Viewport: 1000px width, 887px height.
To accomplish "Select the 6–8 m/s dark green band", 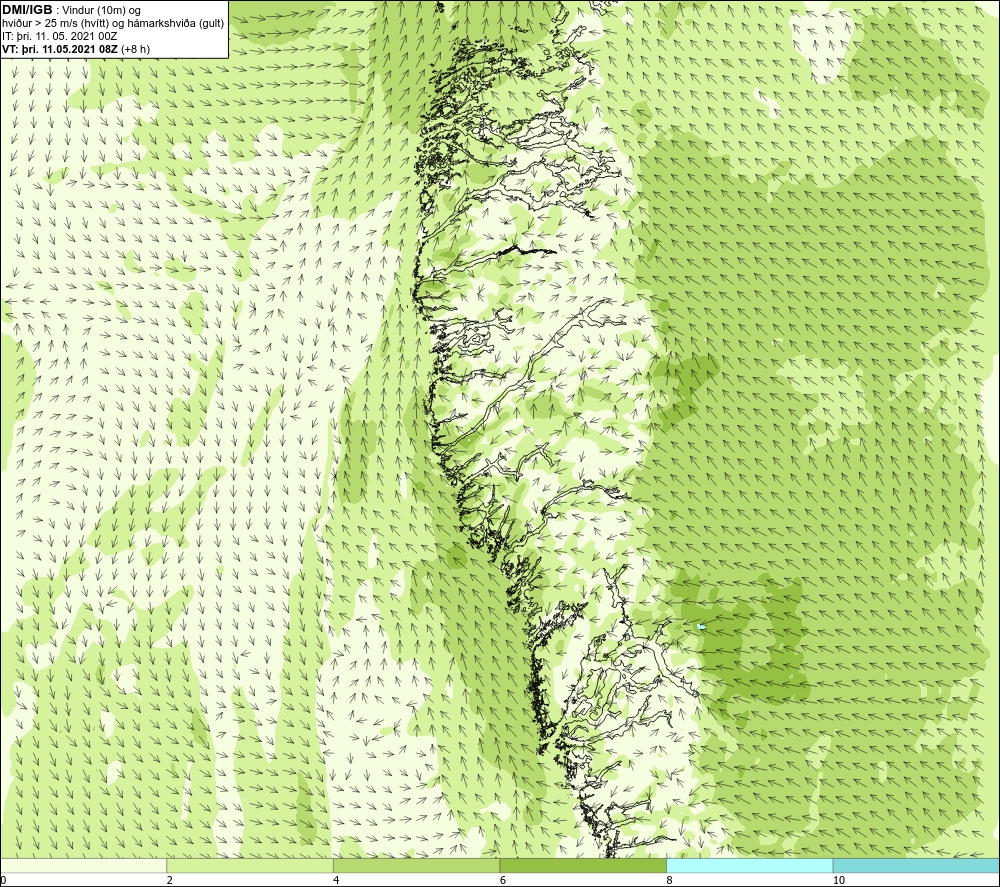I will (583, 865).
